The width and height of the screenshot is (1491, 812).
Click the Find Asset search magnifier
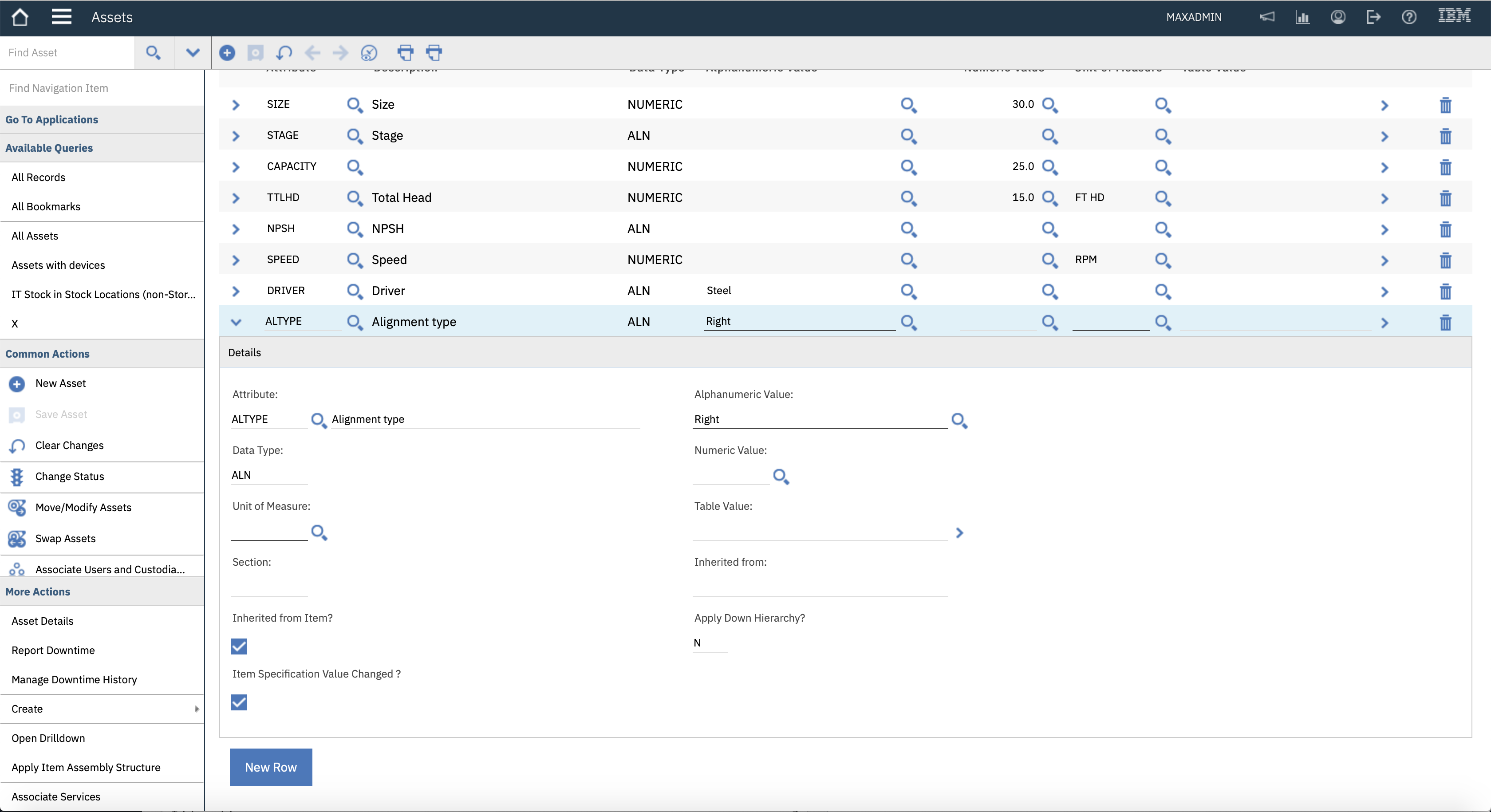click(x=154, y=53)
